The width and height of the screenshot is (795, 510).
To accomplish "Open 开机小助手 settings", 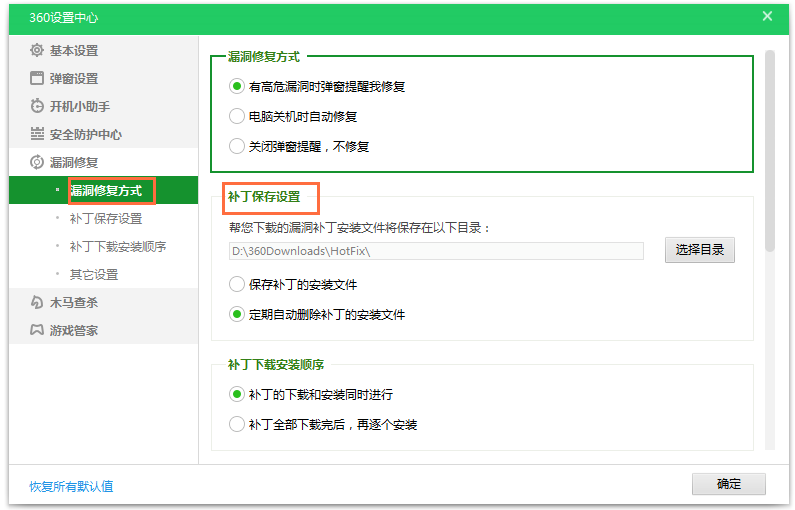I will coord(103,106).
